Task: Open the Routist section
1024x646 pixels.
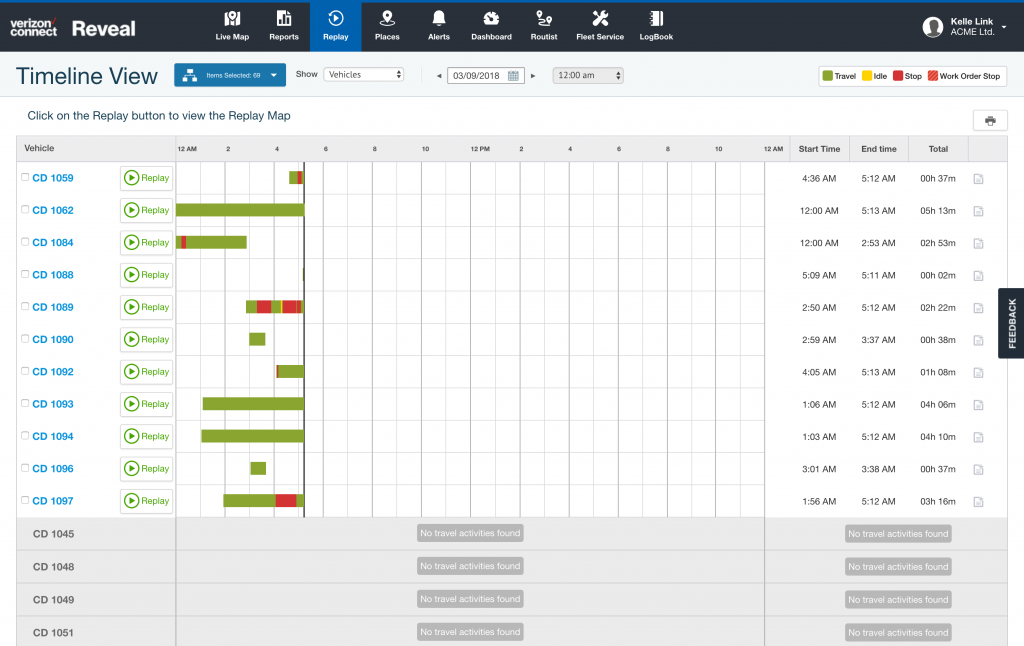Action: pyautogui.click(x=543, y=25)
